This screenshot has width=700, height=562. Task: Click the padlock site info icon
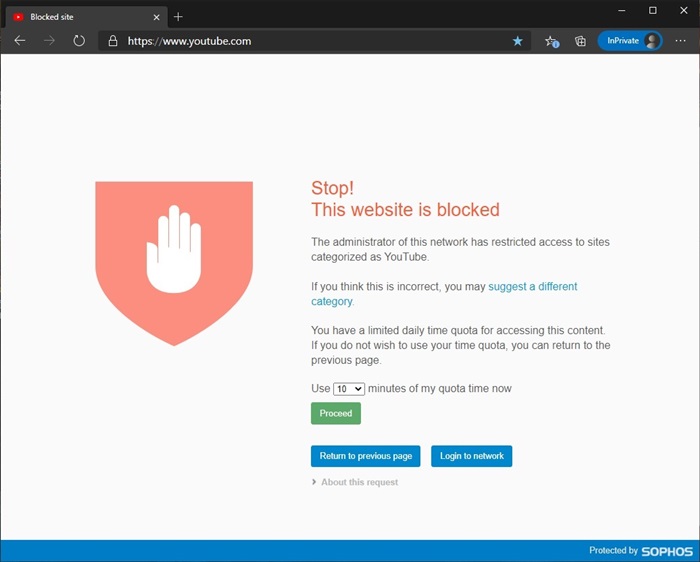coord(113,41)
